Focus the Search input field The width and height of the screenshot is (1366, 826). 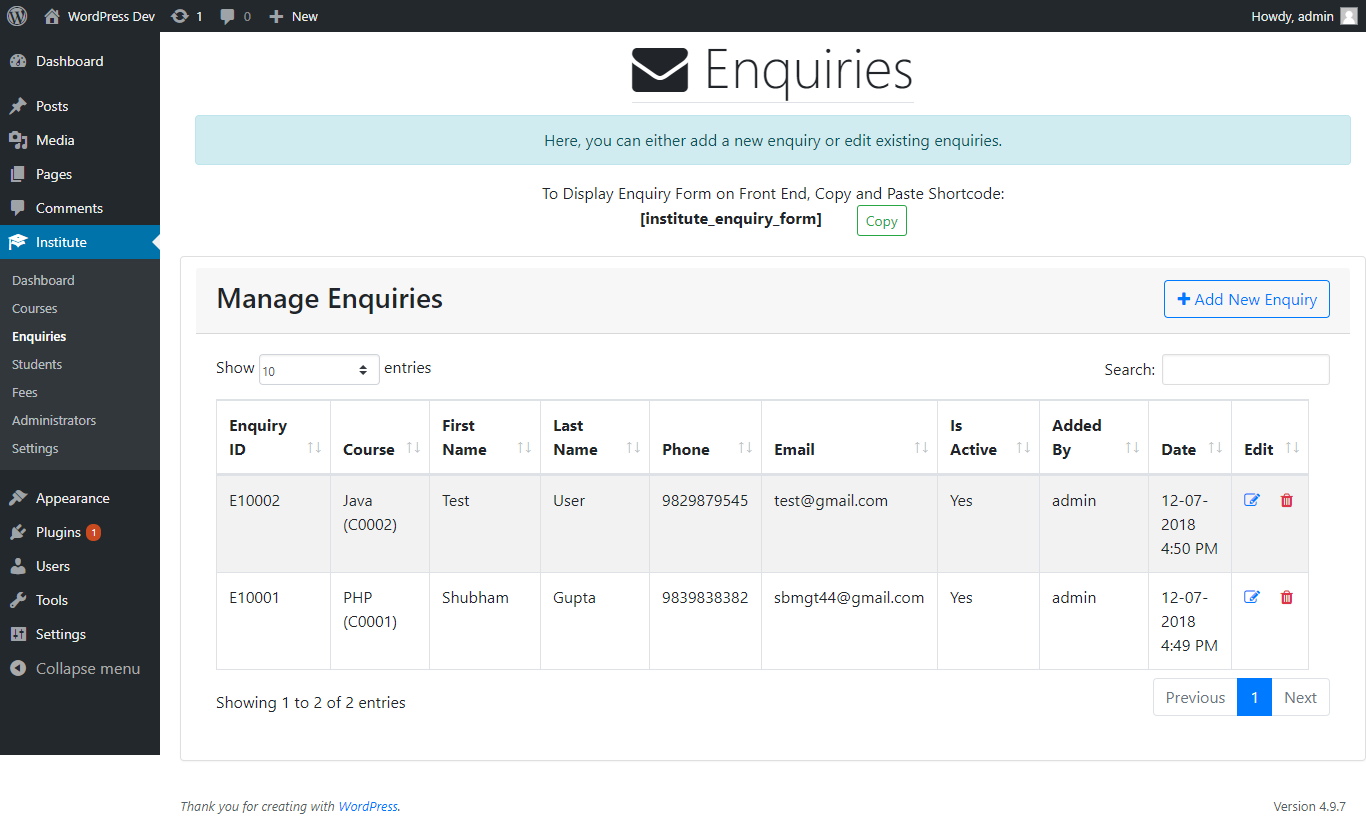(x=1245, y=369)
